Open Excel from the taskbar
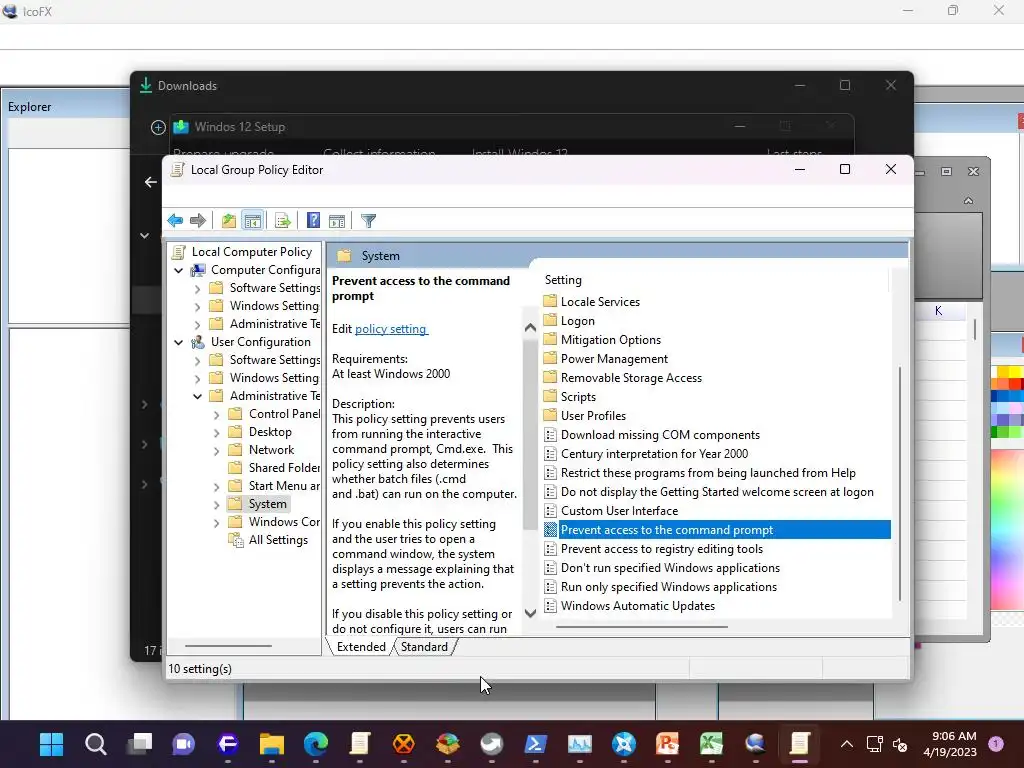The image size is (1024, 768). [x=711, y=744]
